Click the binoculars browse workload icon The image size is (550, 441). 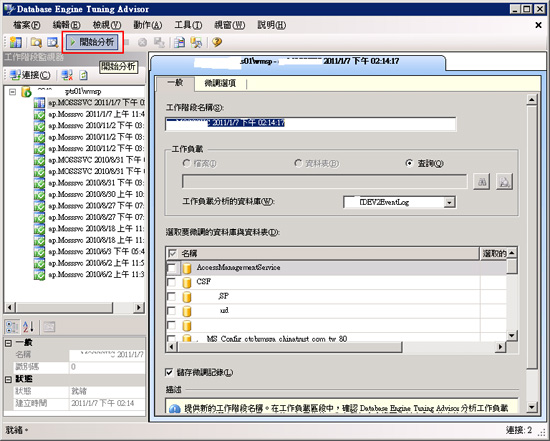coord(482,182)
